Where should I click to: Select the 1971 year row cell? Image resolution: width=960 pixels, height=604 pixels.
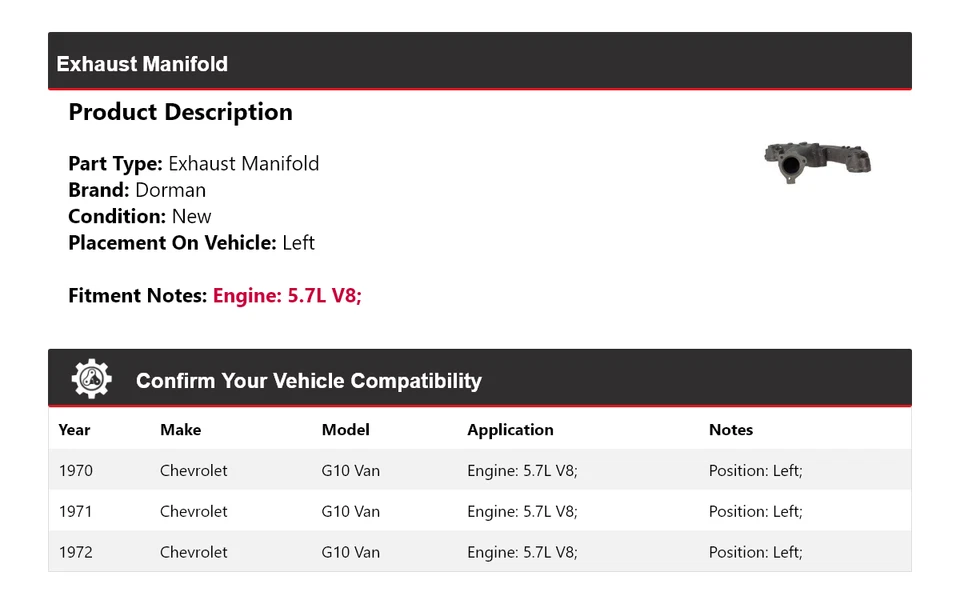click(x=76, y=512)
